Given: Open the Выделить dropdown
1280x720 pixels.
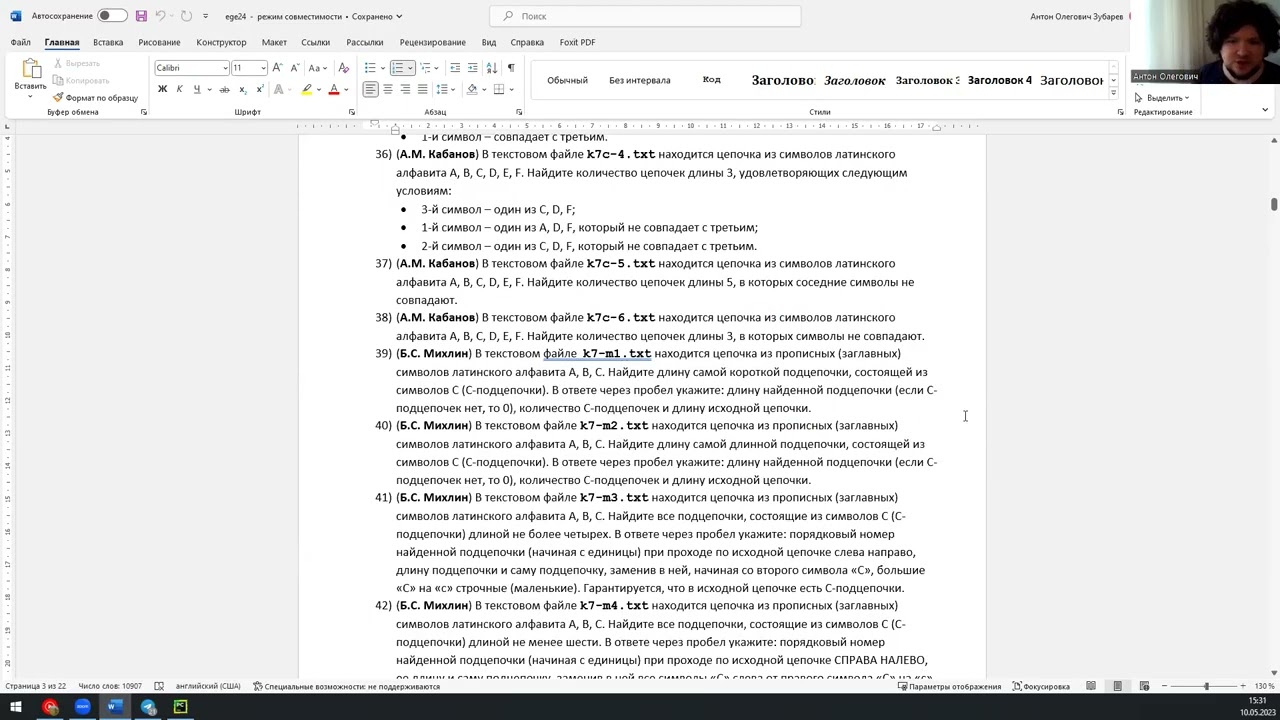Looking at the screenshot, I should 1162,98.
